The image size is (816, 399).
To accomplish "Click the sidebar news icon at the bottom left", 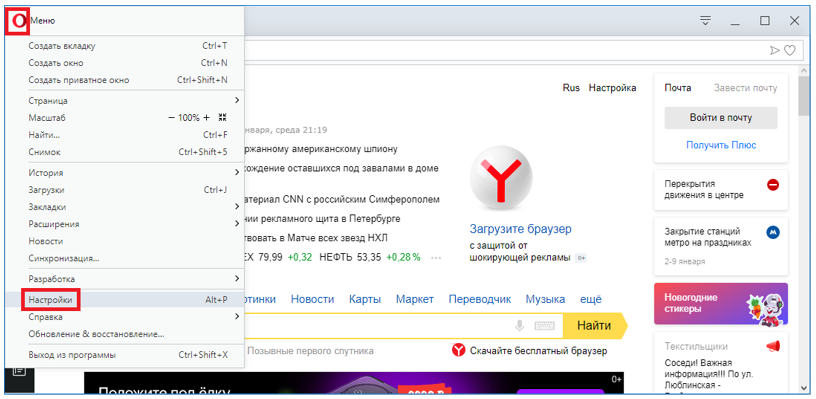I will click(19, 370).
